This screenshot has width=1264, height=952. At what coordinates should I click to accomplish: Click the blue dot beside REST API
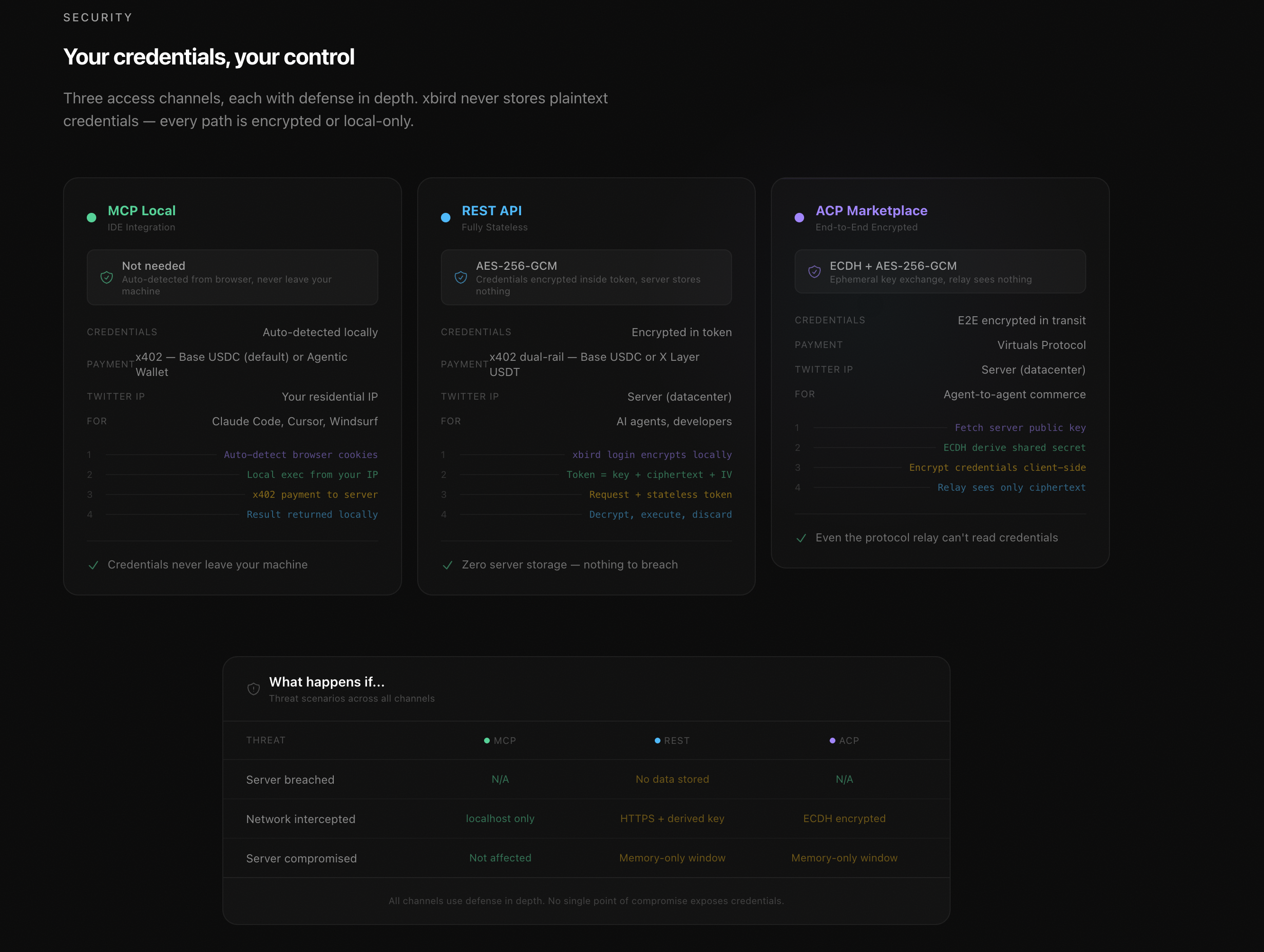click(x=446, y=218)
